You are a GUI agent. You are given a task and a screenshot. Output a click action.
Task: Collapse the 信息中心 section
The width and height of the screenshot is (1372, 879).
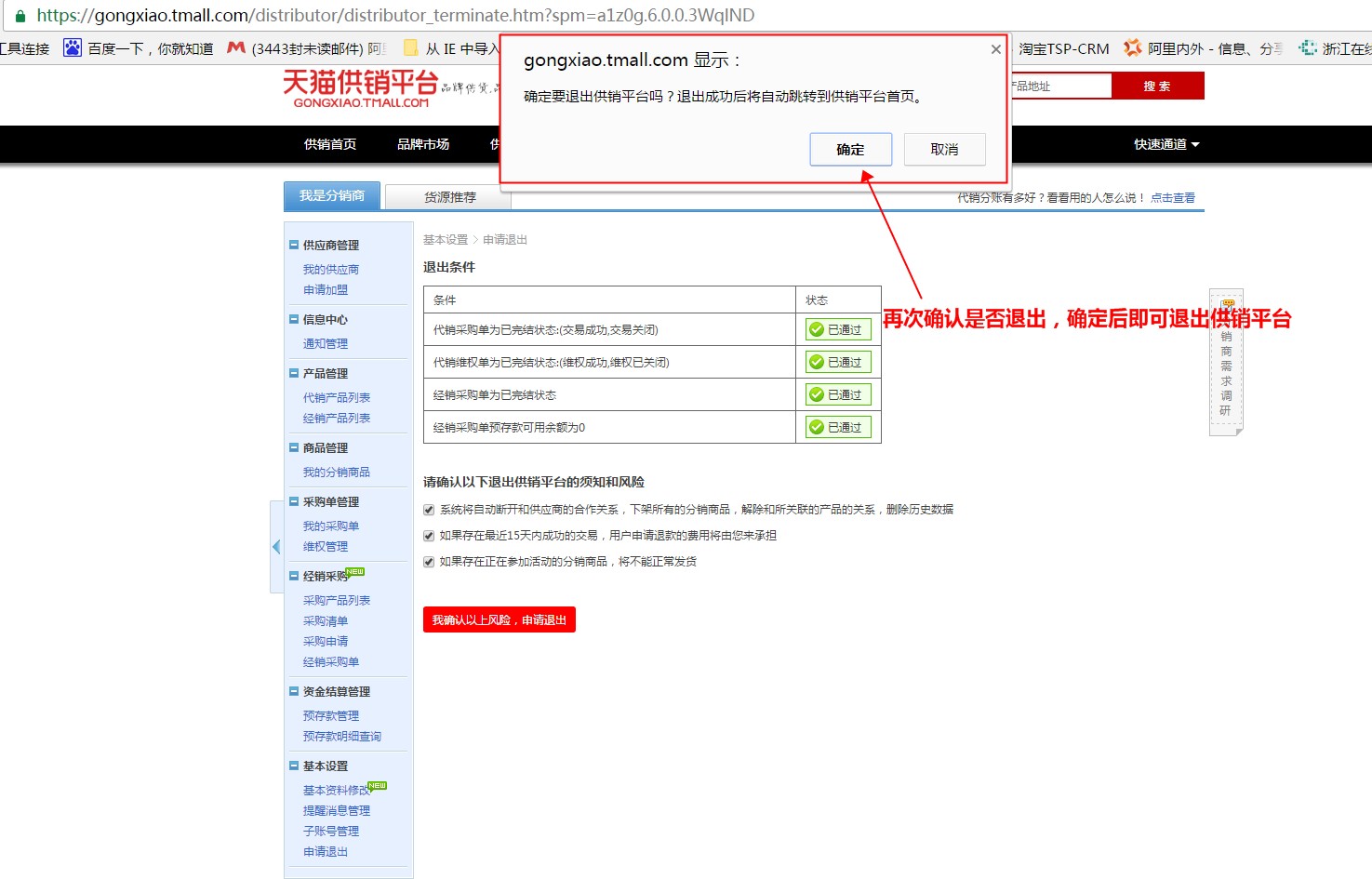(294, 319)
